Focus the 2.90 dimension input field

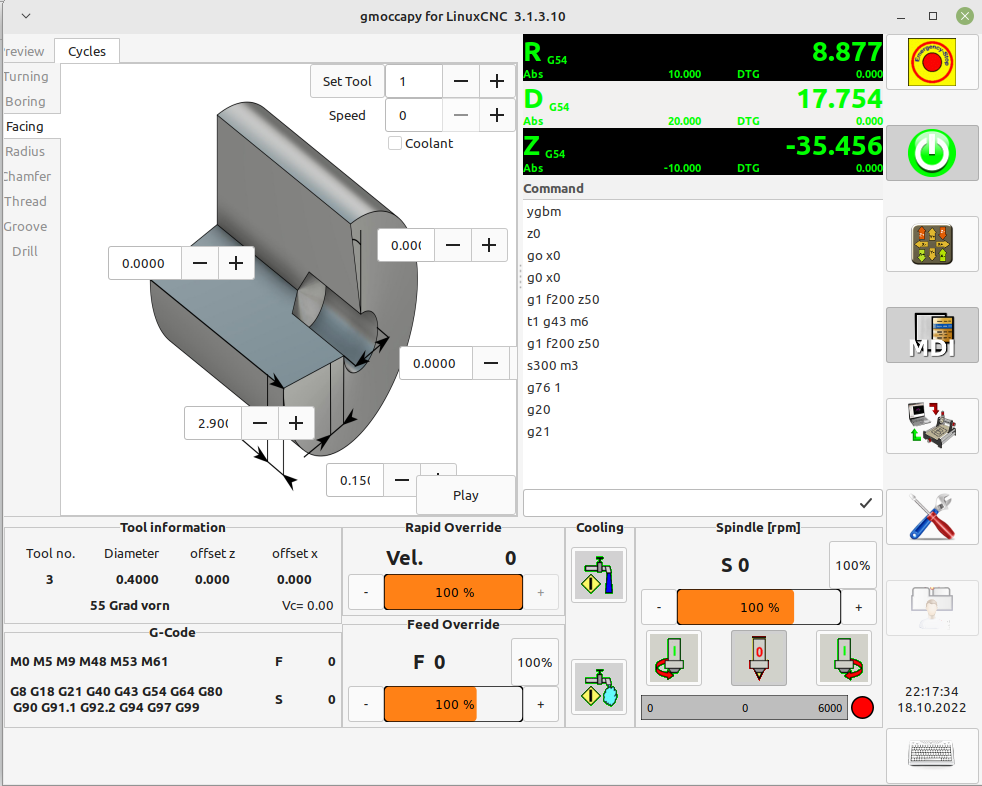pyautogui.click(x=213, y=423)
